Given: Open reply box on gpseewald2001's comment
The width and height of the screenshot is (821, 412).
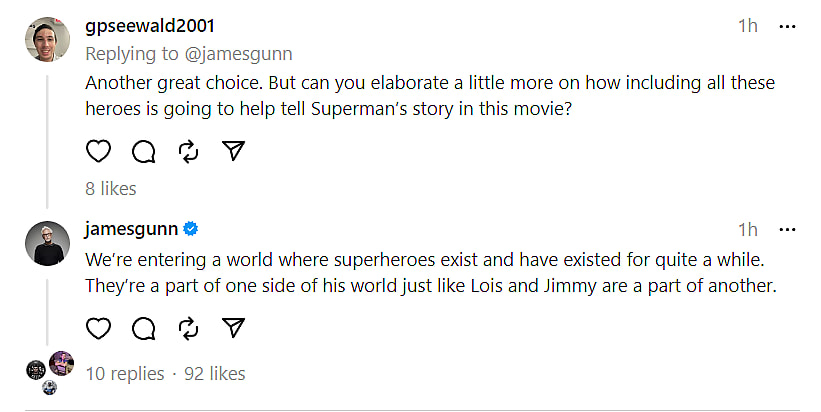Looking at the screenshot, I should click(x=143, y=151).
